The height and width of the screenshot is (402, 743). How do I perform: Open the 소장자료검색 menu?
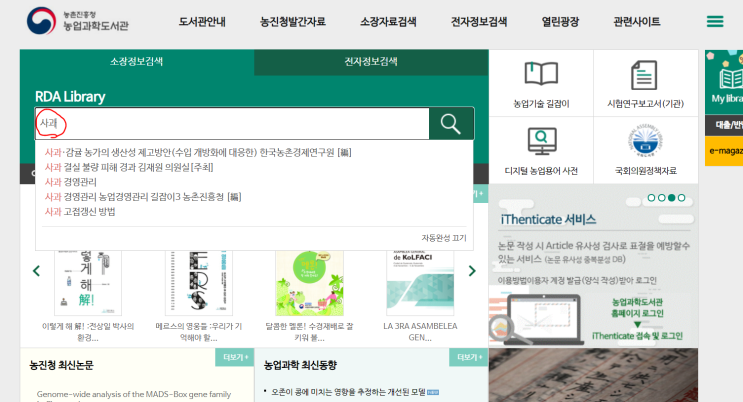[388, 22]
